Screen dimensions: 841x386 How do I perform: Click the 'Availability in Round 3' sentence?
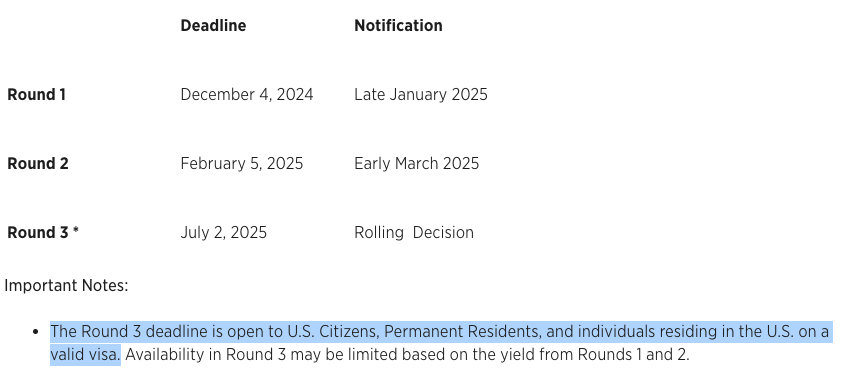click(x=407, y=355)
